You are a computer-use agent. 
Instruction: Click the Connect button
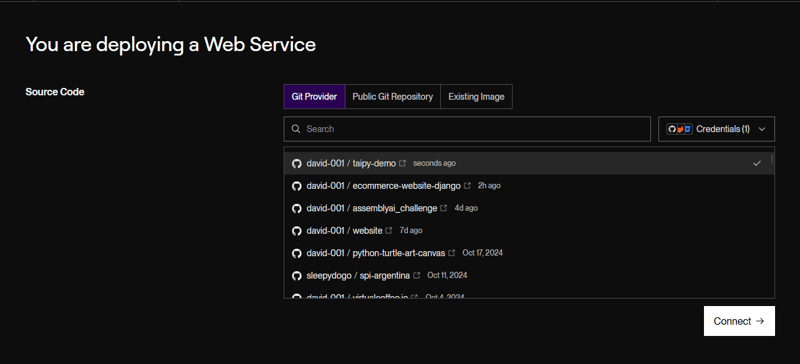(x=739, y=321)
